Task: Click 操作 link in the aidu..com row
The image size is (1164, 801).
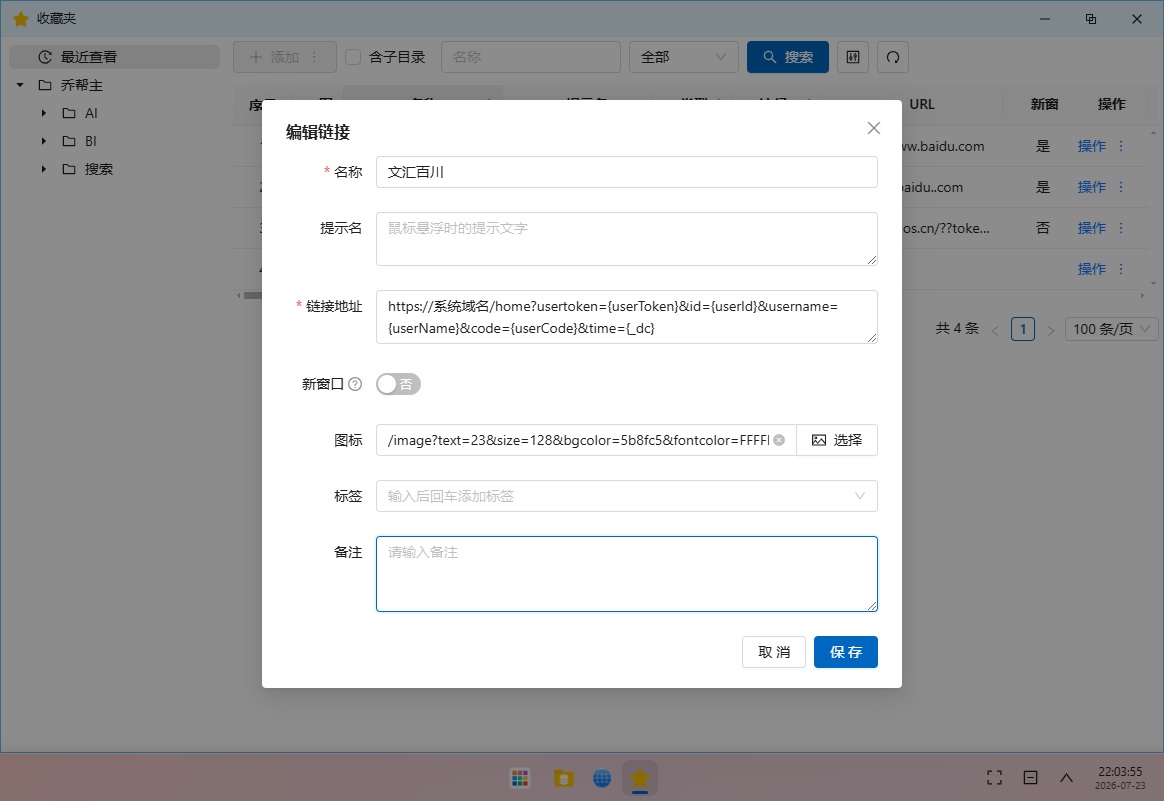Action: coord(1091,187)
